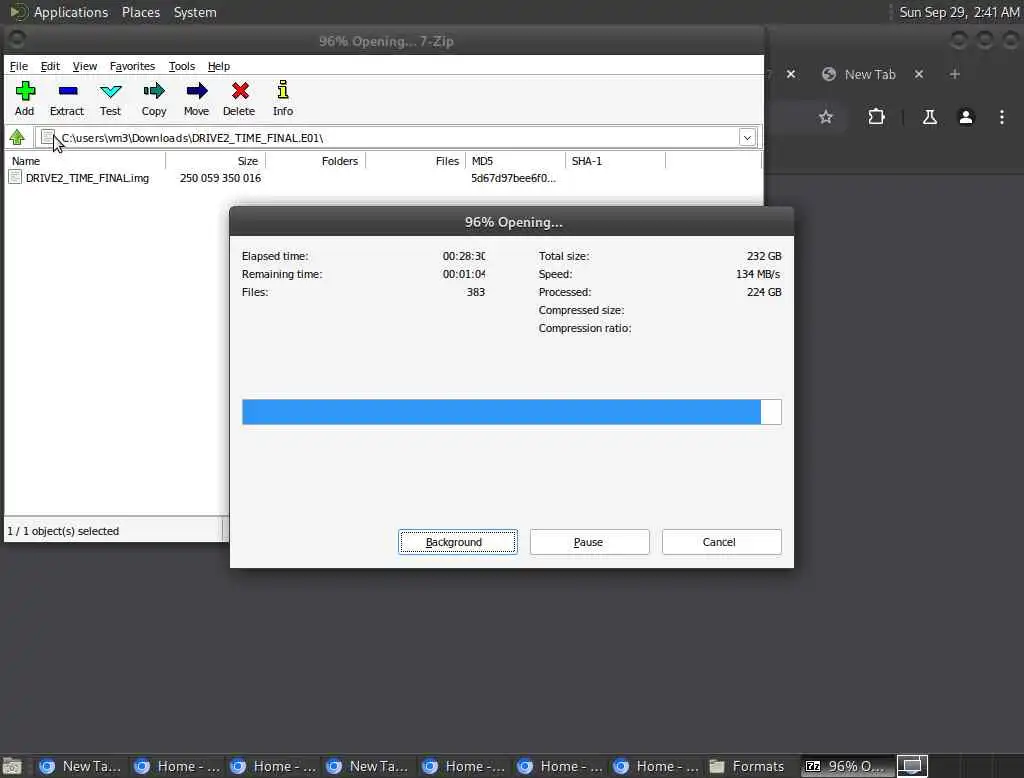Switch to 96% O... 7-Zip taskbar item
The width and height of the screenshot is (1024, 778).
845,766
